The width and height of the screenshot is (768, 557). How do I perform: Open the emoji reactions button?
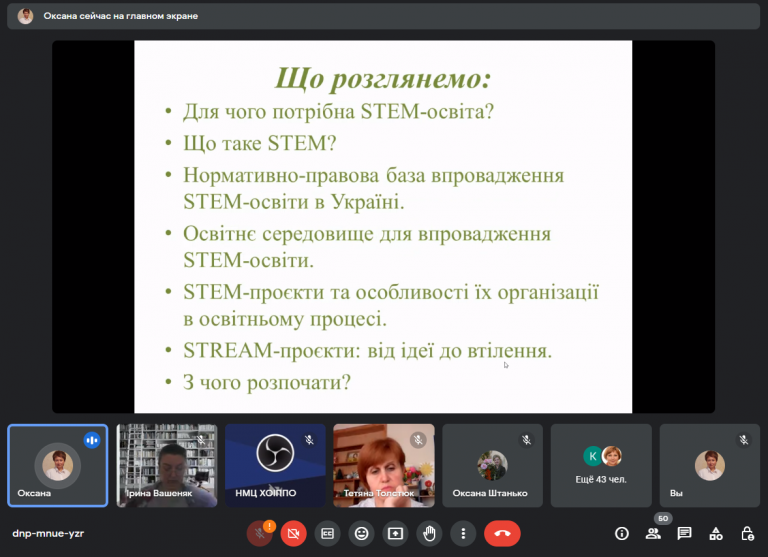[361, 533]
